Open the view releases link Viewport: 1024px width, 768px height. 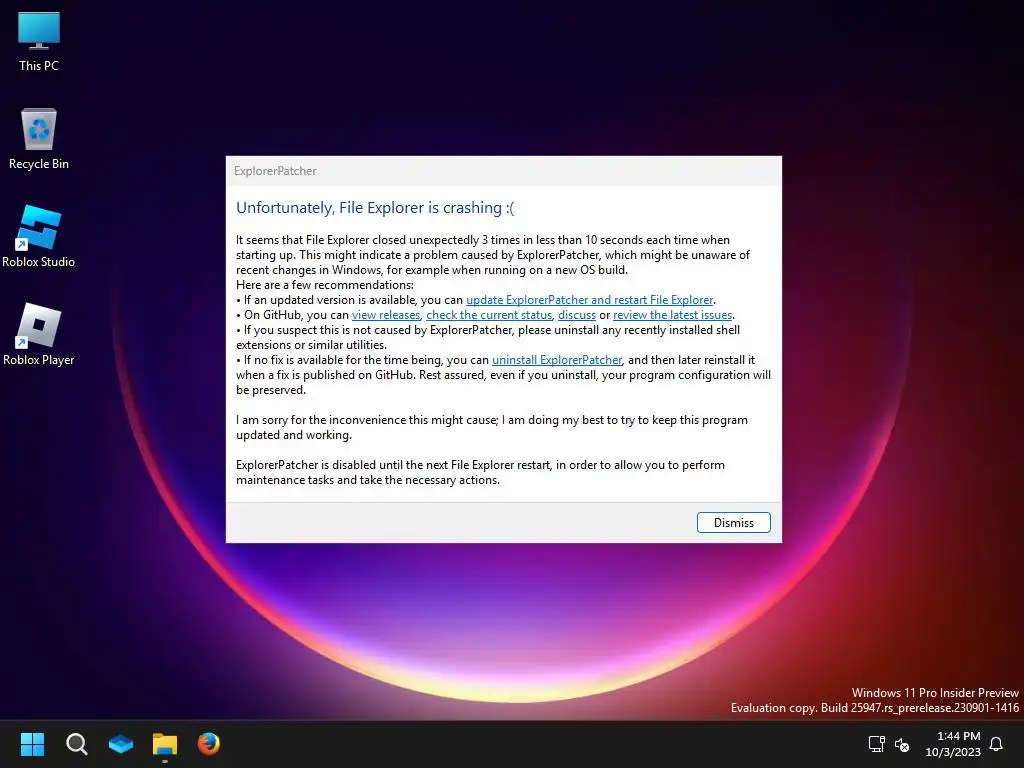(x=386, y=315)
